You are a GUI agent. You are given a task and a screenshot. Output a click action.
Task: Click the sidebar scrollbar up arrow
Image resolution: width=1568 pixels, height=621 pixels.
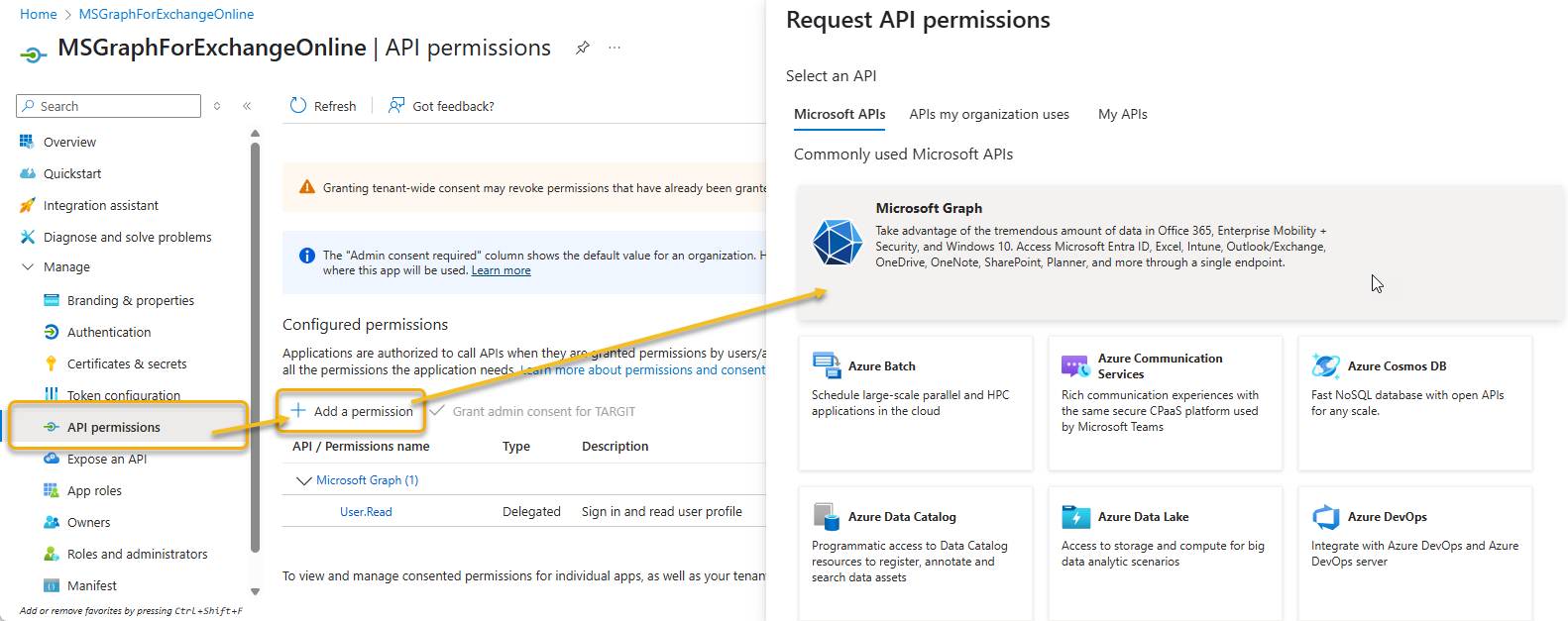pyautogui.click(x=255, y=133)
